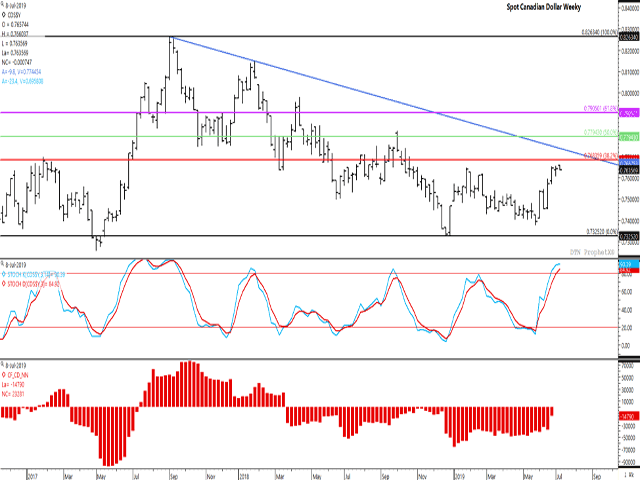Screen dimensions: 640x480
Task: Click the STOCH D red diamond marker
Action: 3,284
